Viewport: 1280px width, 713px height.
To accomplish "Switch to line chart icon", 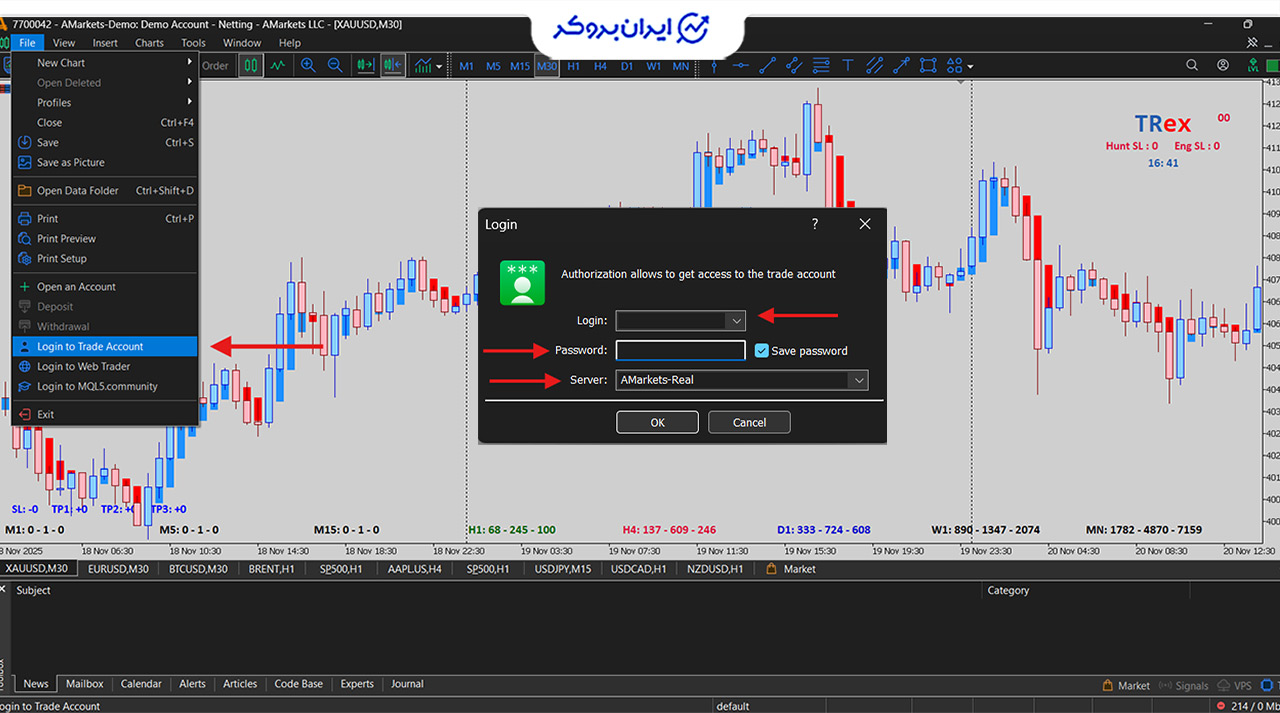I will (277, 66).
